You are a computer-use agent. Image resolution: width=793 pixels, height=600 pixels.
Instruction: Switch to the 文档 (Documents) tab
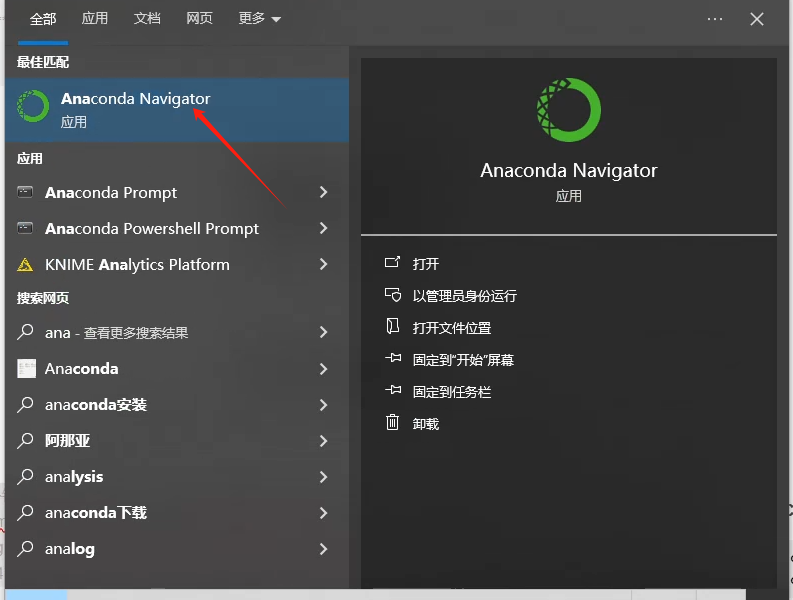(x=147, y=19)
